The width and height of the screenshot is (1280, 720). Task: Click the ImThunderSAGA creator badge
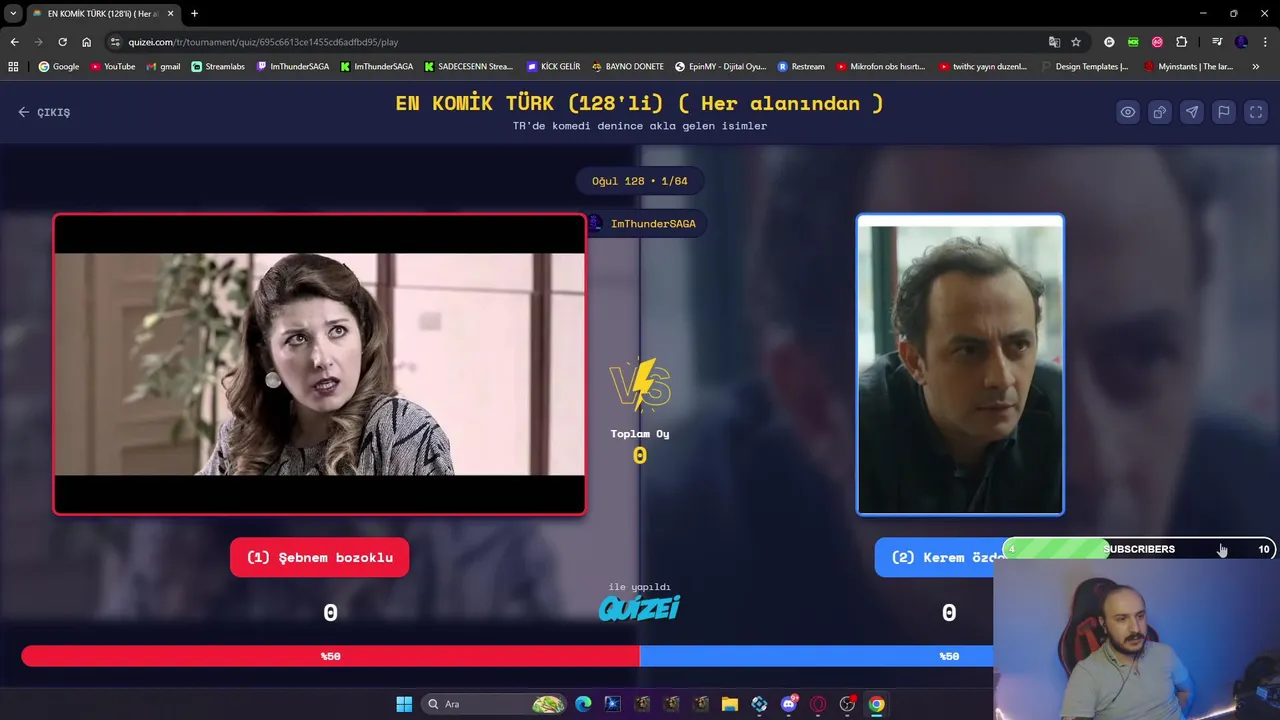point(644,223)
